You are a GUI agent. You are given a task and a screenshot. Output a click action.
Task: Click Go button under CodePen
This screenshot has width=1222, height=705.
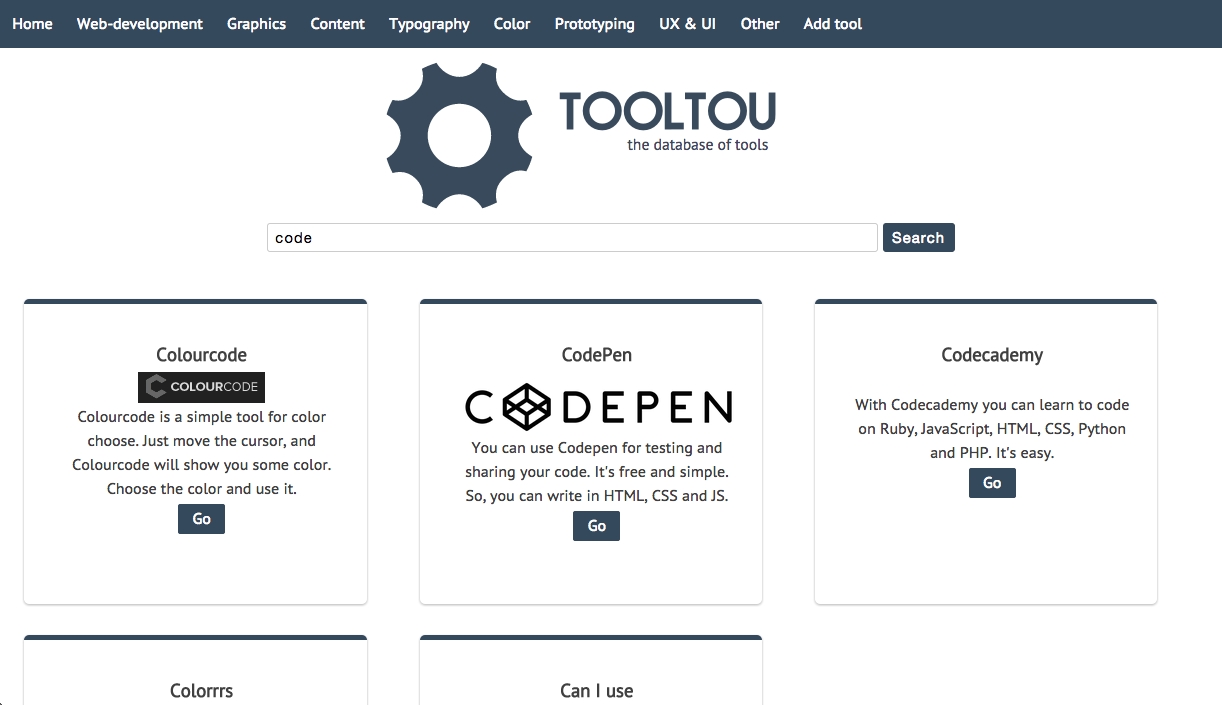(x=596, y=526)
